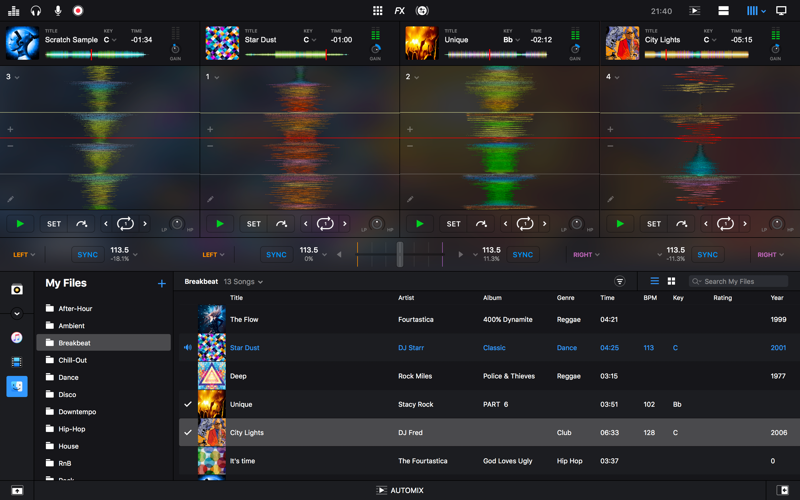Switch to grid view in library
The width and height of the screenshot is (800, 500).
pyautogui.click(x=671, y=281)
